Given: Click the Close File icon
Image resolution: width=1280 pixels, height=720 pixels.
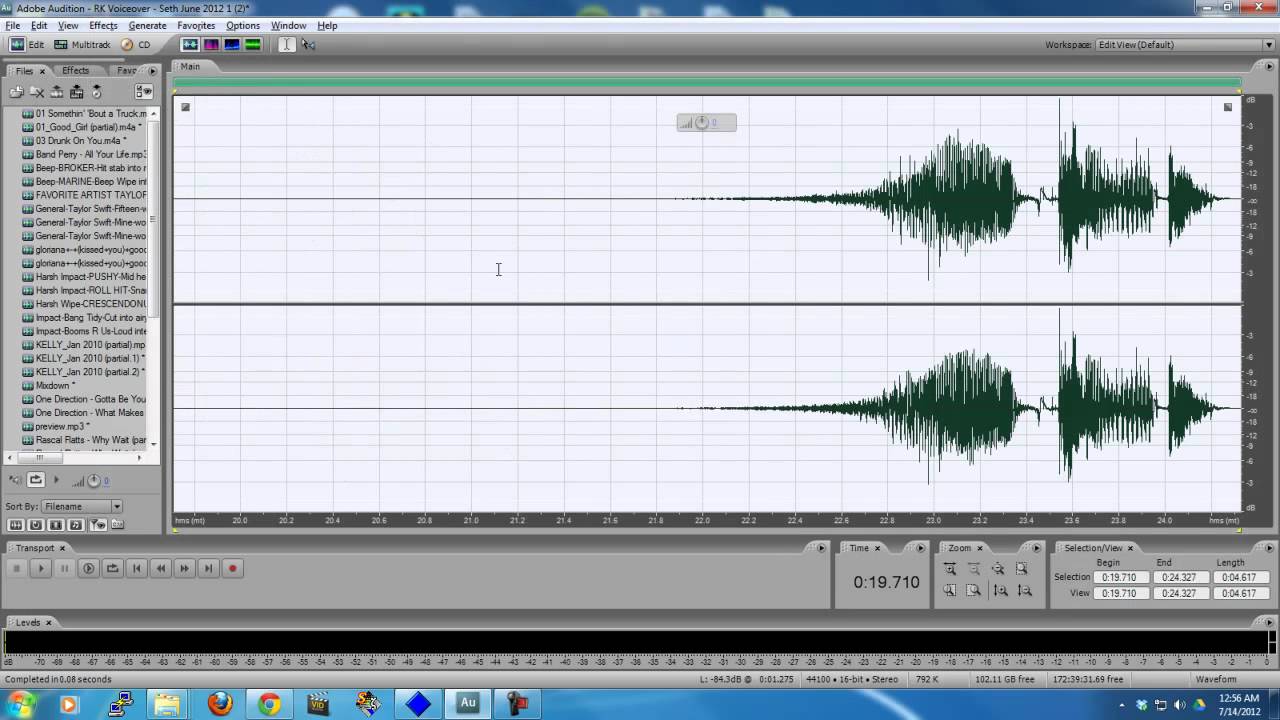Looking at the screenshot, I should (x=37, y=92).
